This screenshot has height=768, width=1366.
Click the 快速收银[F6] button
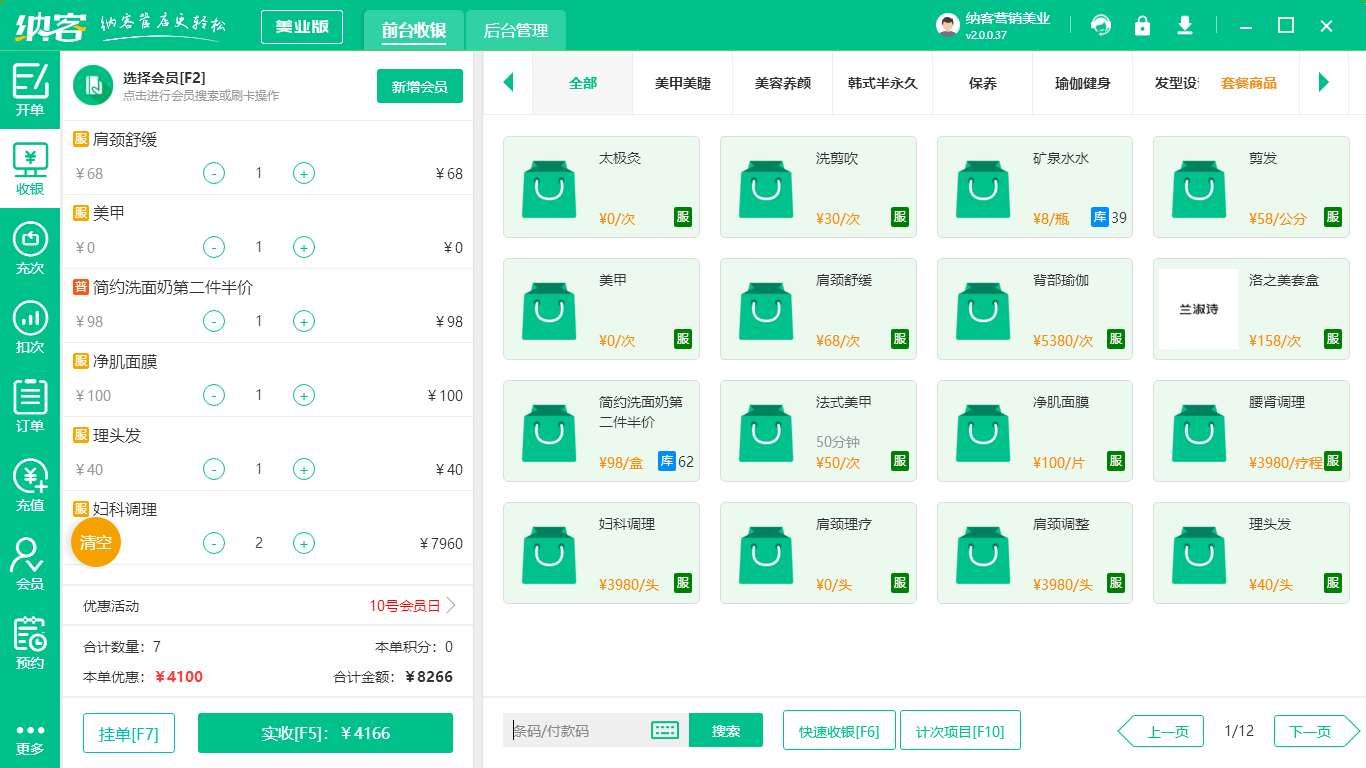click(x=839, y=730)
